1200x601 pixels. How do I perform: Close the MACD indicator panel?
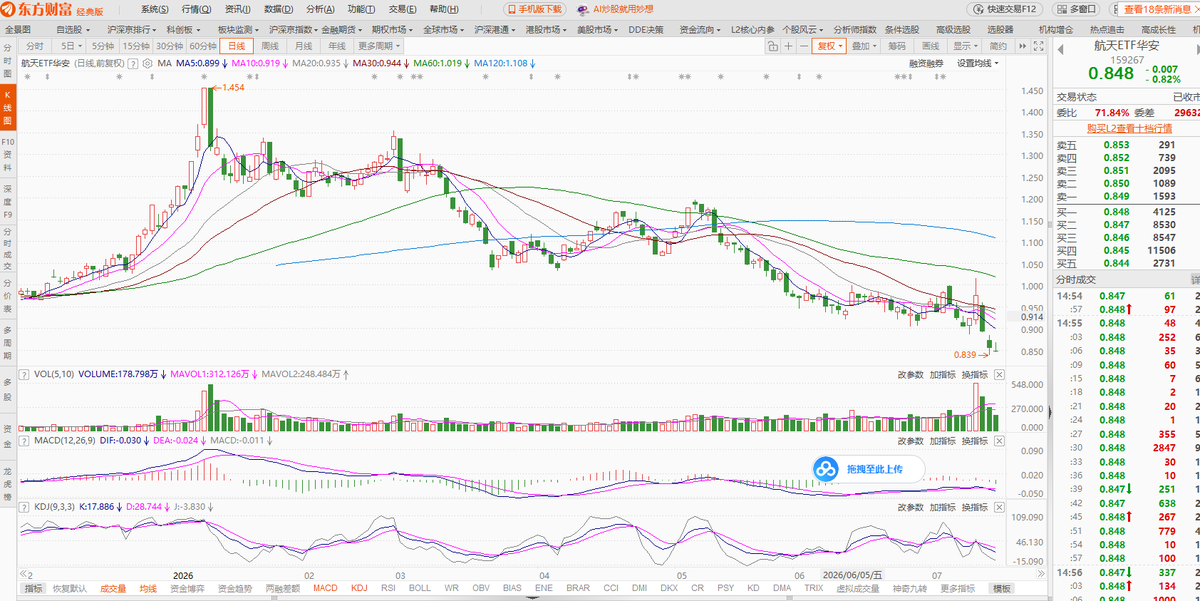[x=998, y=440]
